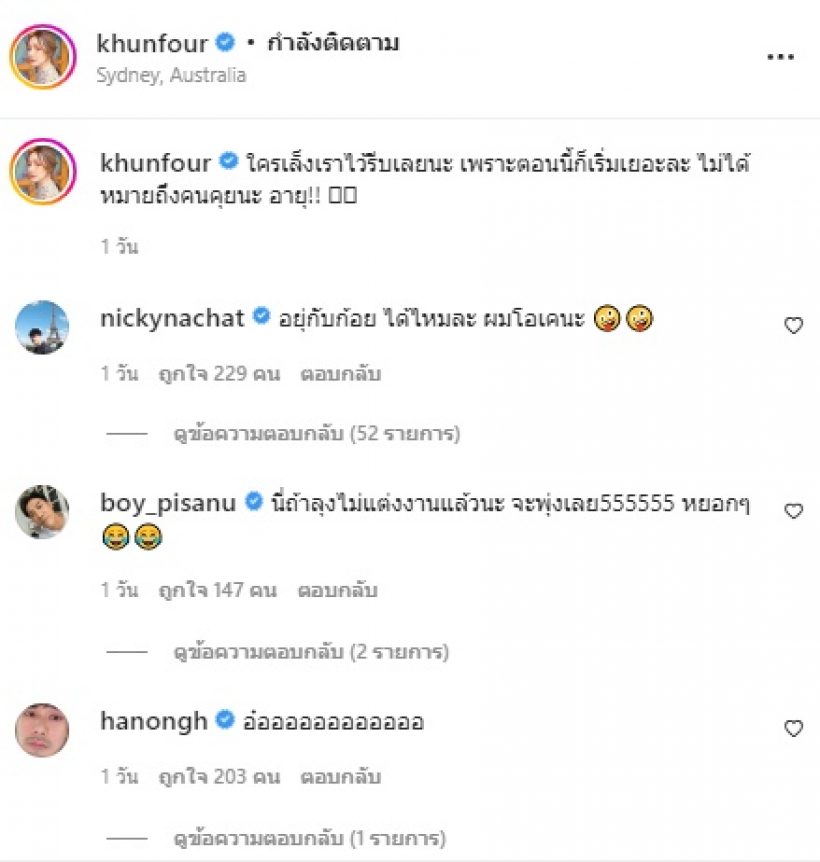Expand the 1 reply under hanongh's comment
The width and height of the screenshot is (820, 862).
309,838
